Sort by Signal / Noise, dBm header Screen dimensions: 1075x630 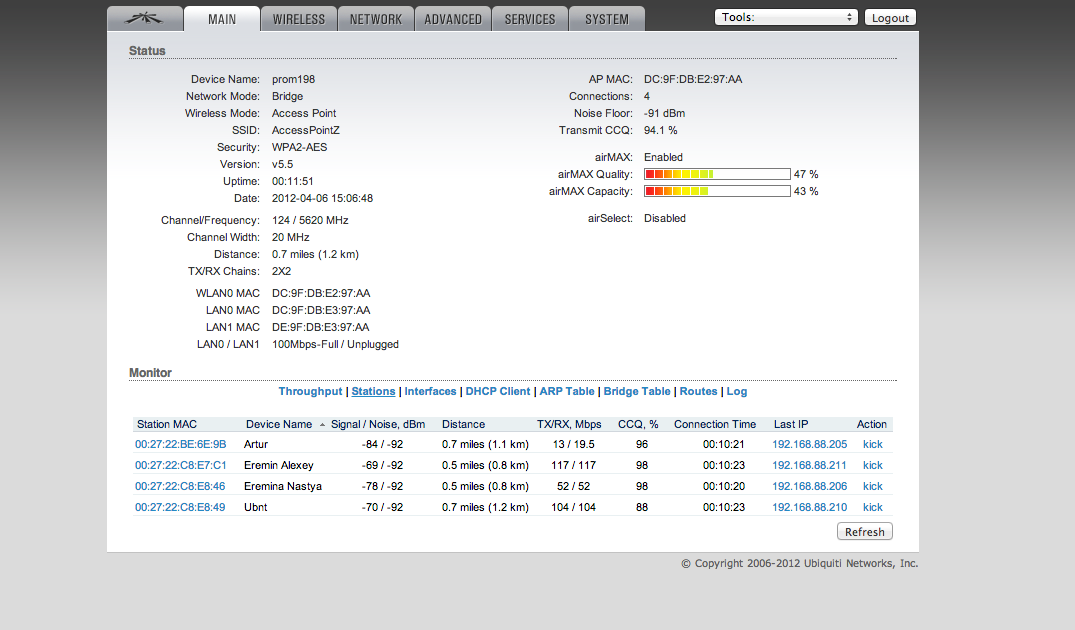pos(378,424)
